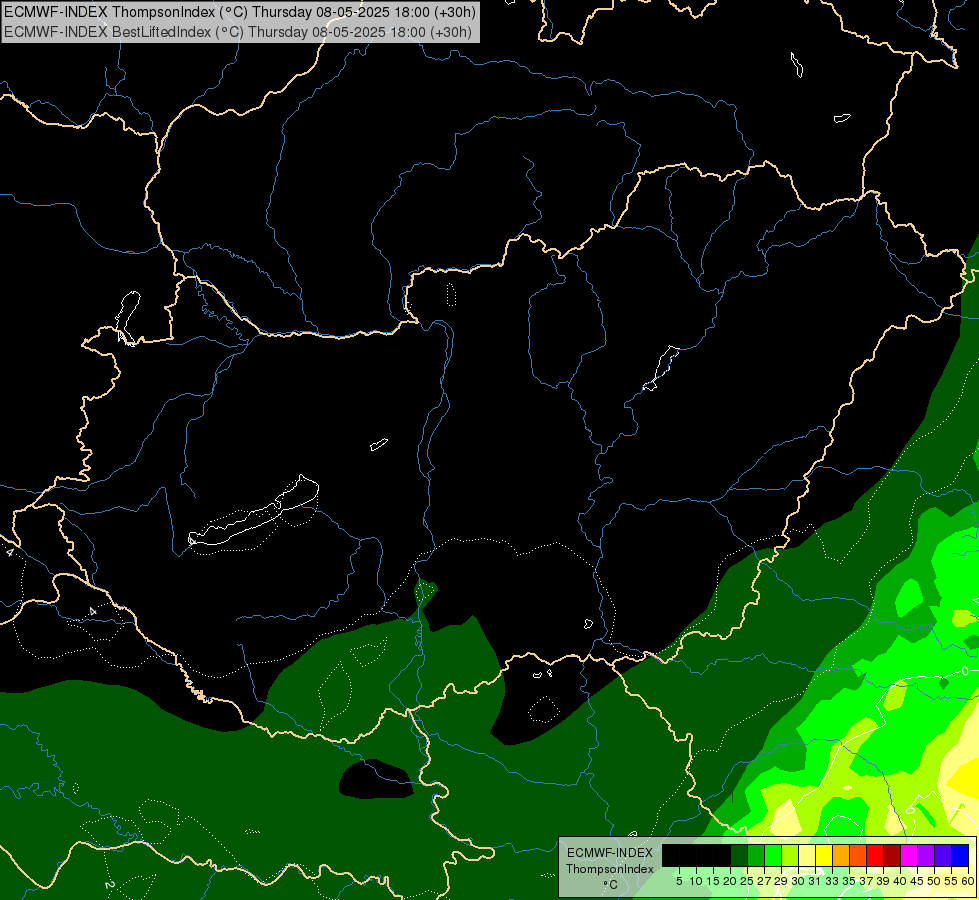Click the legend tick value 30
979x900 pixels.
(x=799, y=881)
